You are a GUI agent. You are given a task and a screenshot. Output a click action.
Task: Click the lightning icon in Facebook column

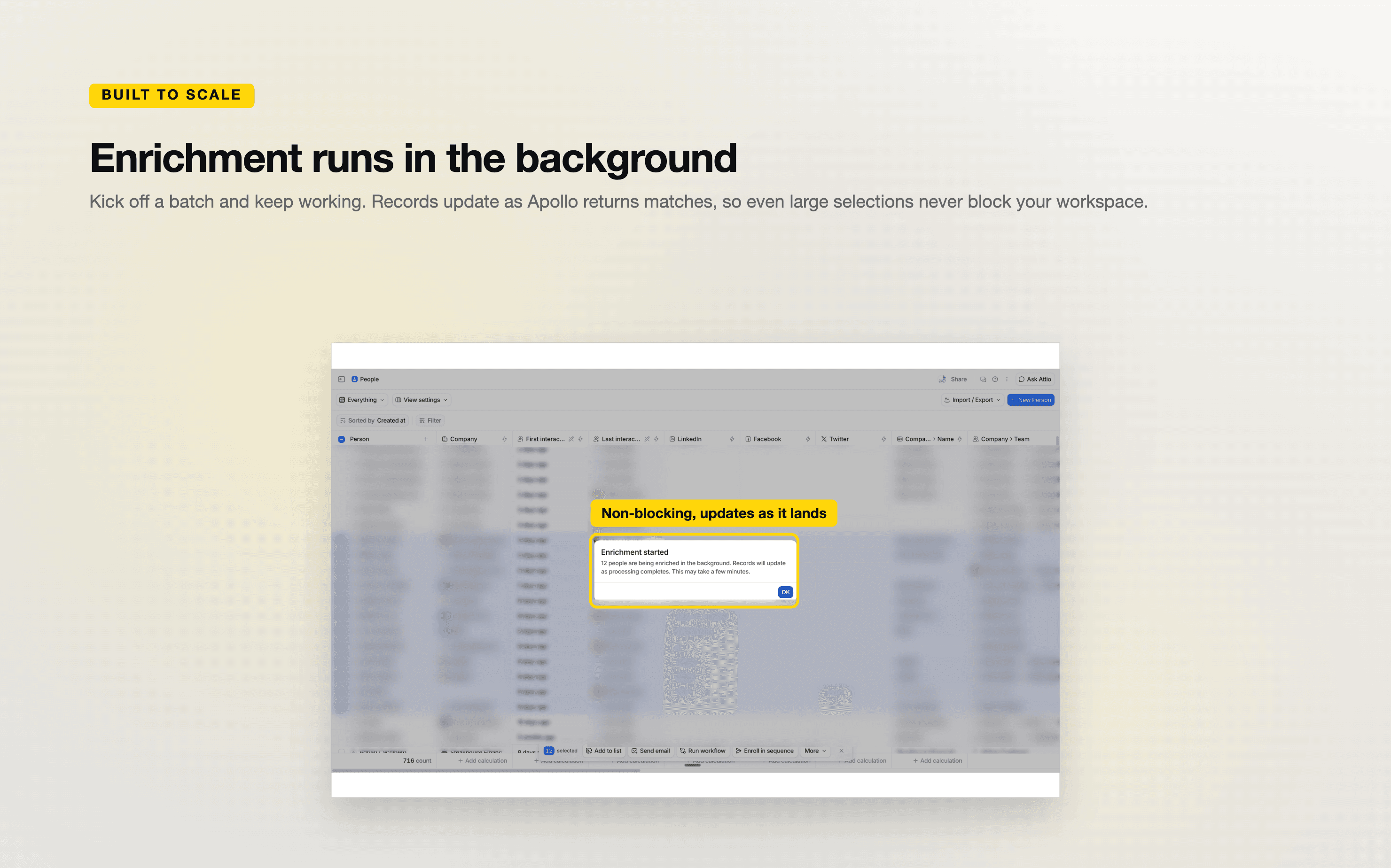click(x=807, y=439)
